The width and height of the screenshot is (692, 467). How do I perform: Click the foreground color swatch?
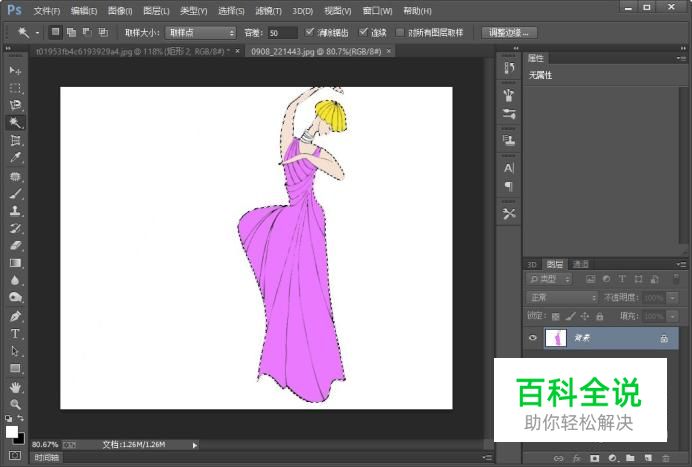pyautogui.click(x=12, y=431)
